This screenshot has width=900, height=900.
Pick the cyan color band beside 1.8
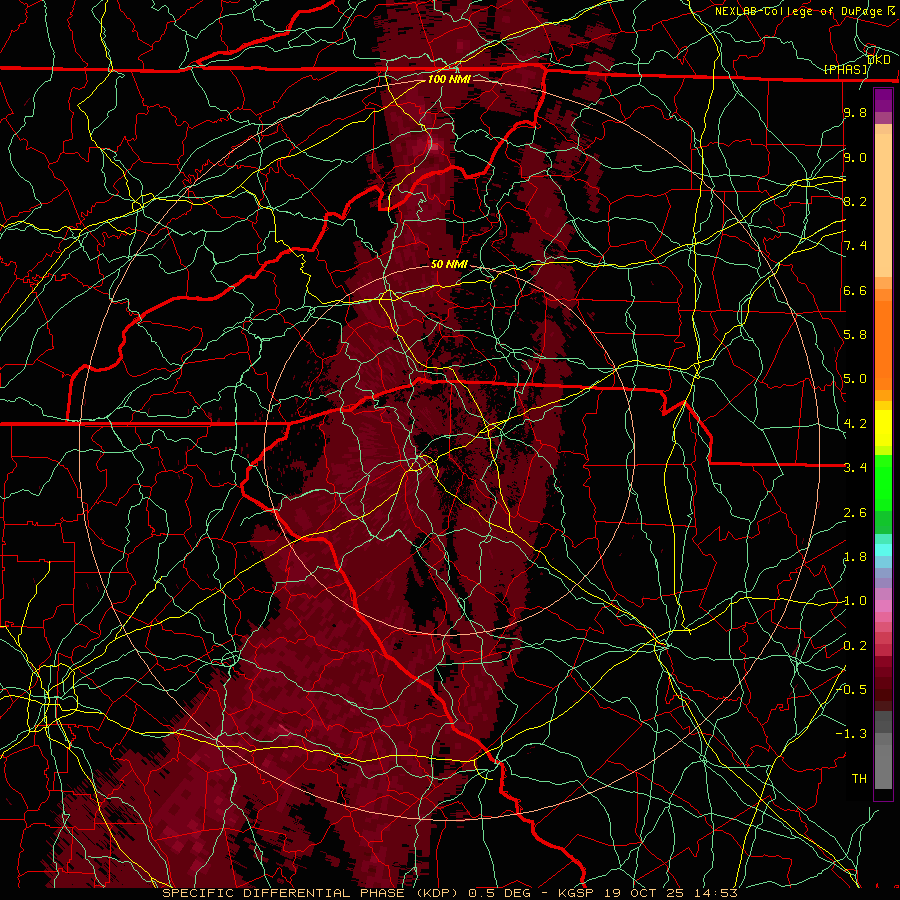pos(883,550)
